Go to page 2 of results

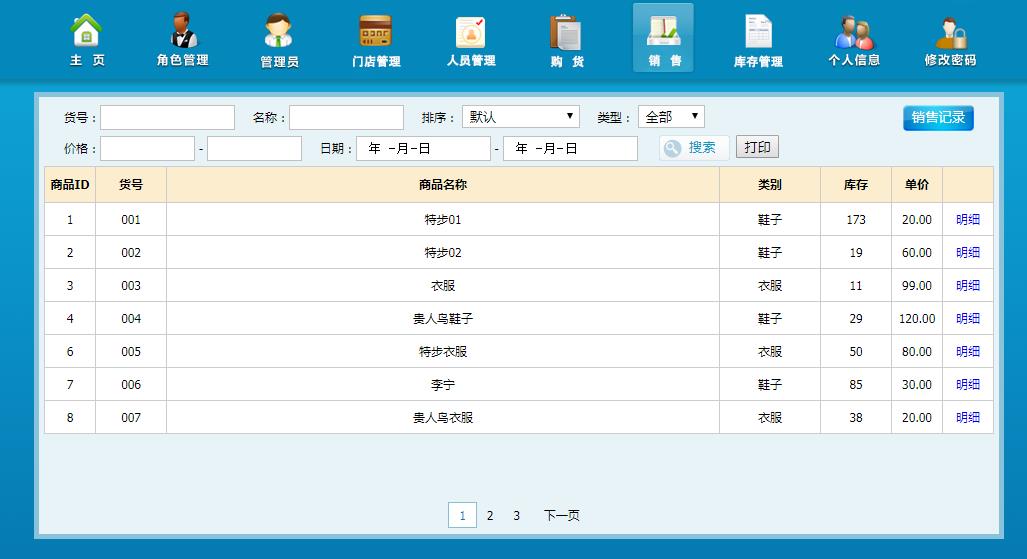click(x=490, y=516)
